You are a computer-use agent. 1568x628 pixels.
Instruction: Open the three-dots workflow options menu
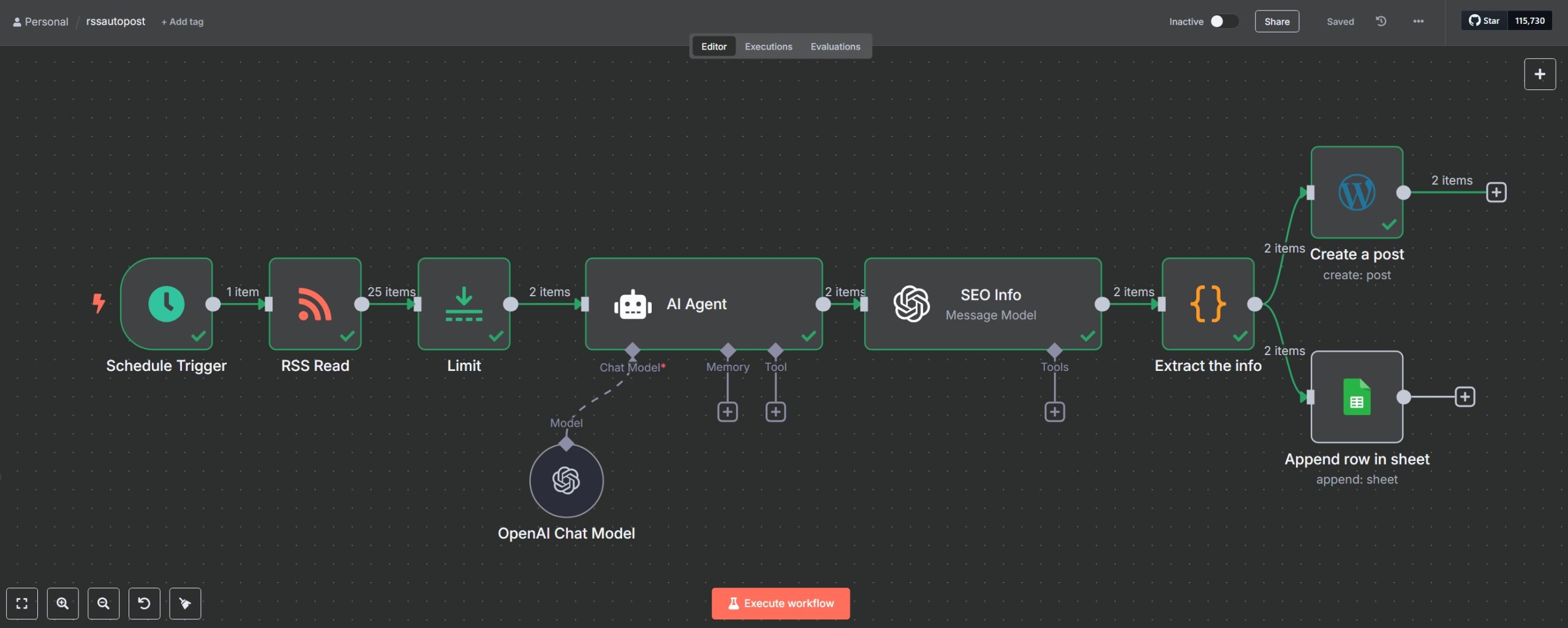pos(1418,21)
